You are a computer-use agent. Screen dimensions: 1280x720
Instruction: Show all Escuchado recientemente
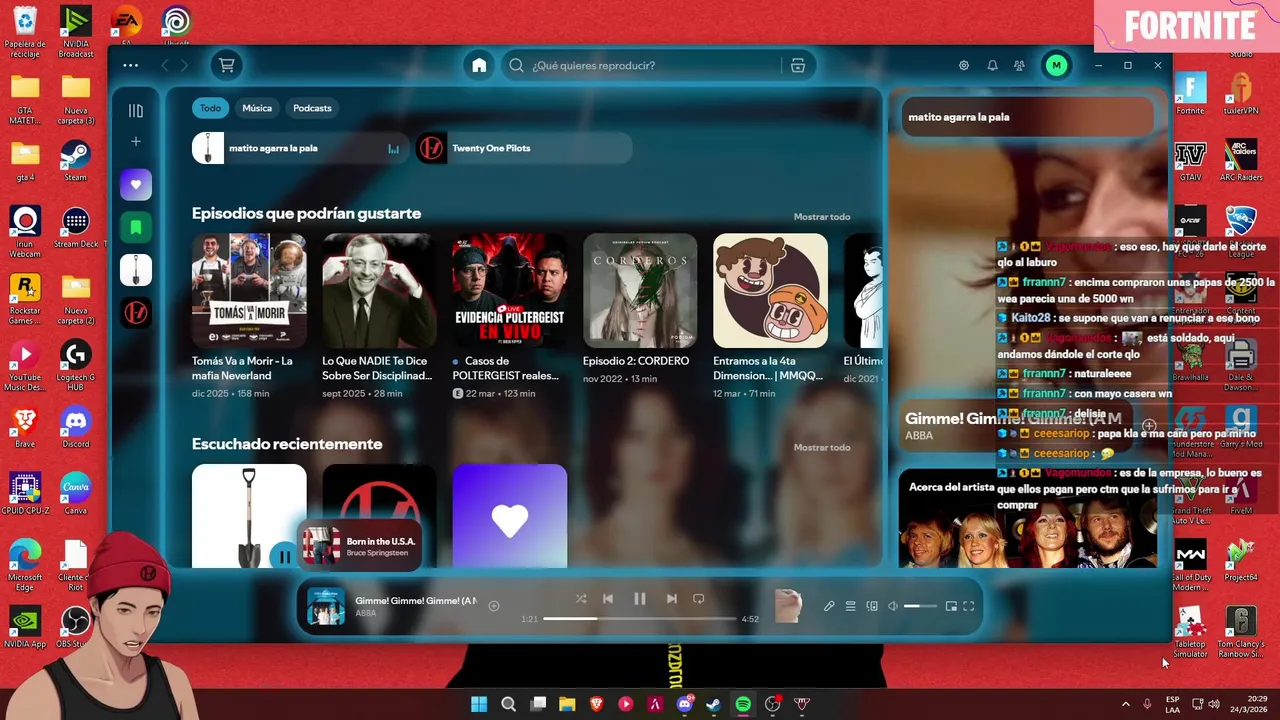tap(822, 447)
